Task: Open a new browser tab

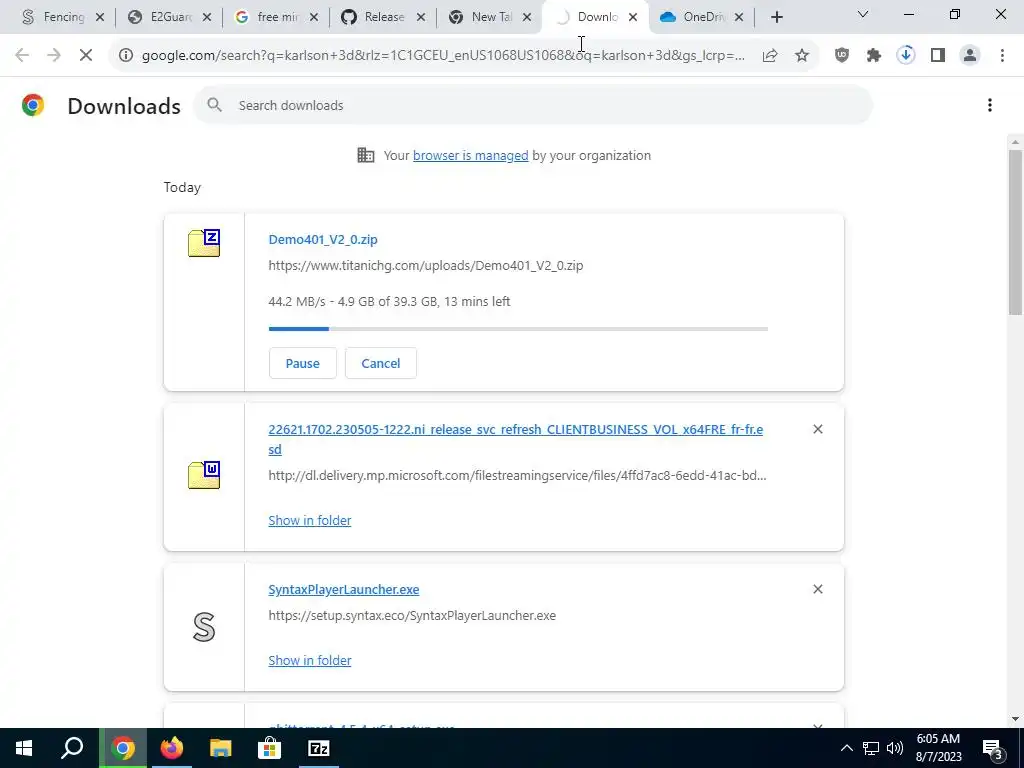Action: coord(776,18)
